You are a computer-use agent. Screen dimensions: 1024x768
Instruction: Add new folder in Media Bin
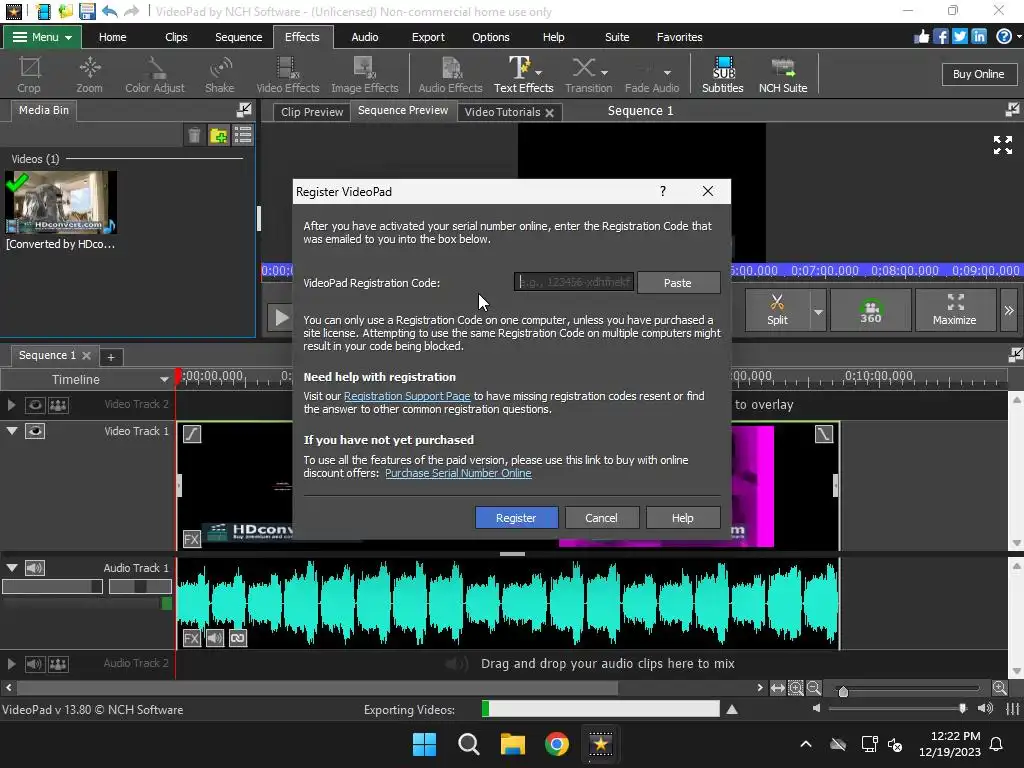[219, 135]
